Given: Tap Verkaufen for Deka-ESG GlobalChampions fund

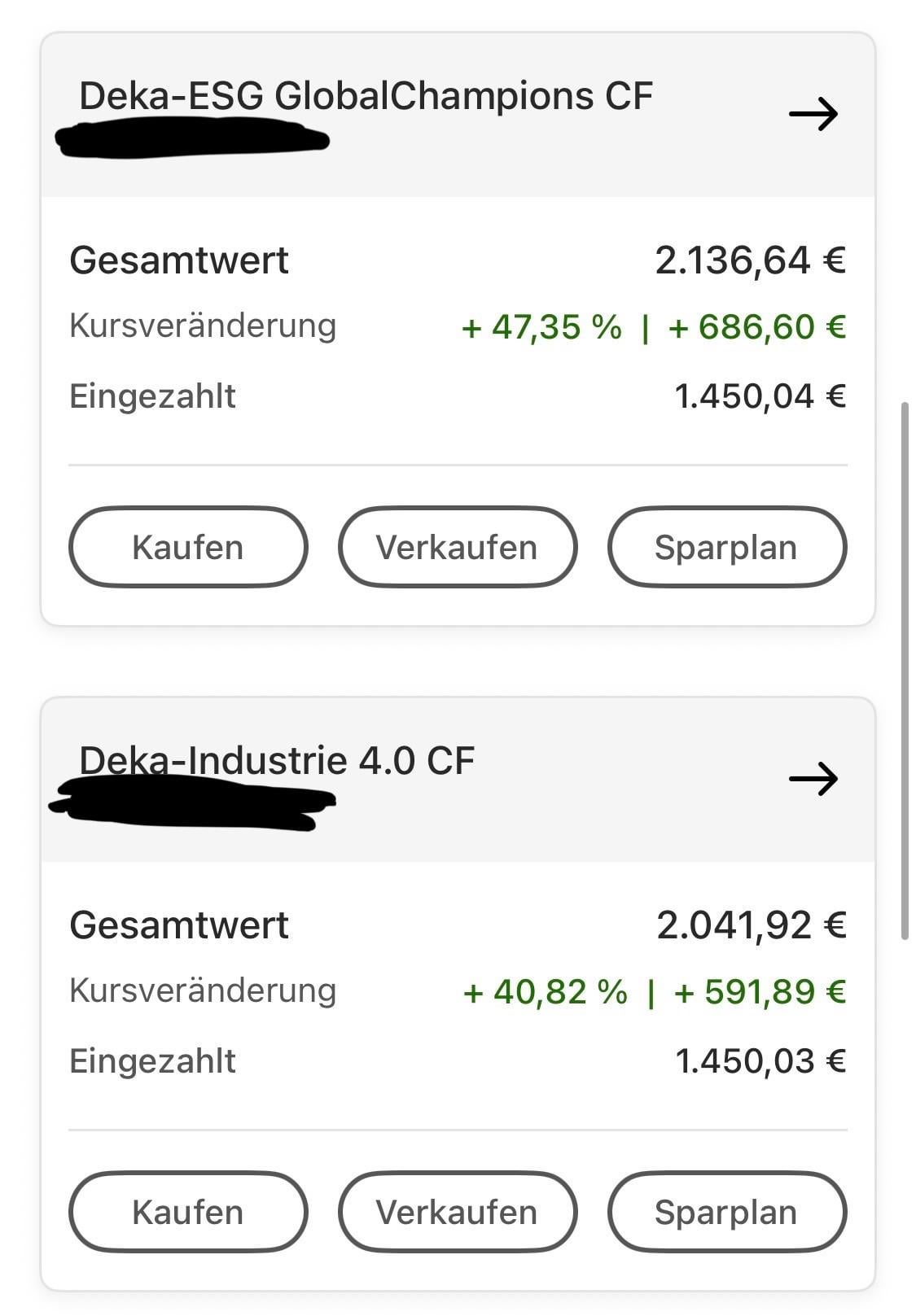Looking at the screenshot, I should (x=457, y=547).
